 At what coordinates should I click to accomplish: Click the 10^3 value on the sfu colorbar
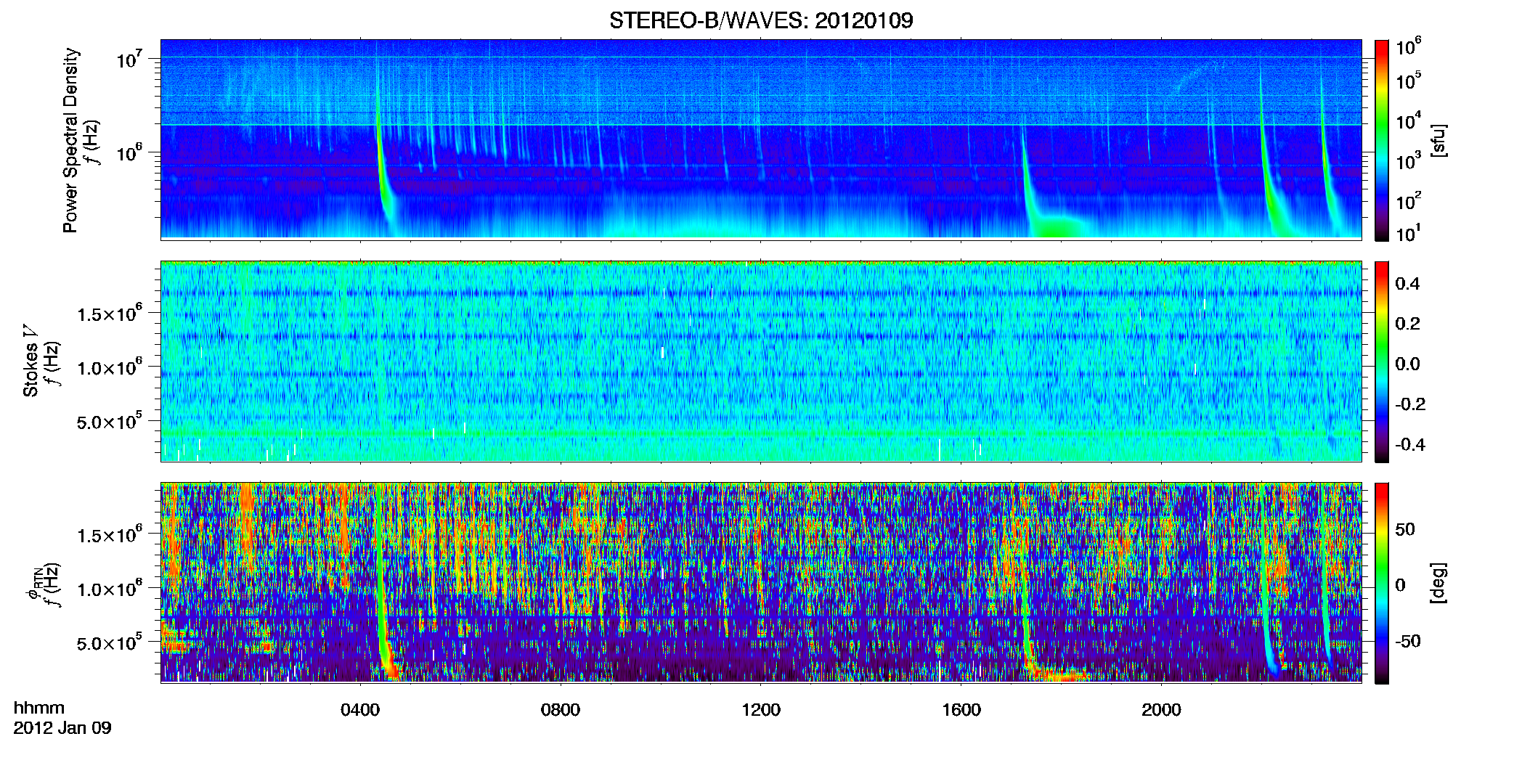pos(1409,161)
